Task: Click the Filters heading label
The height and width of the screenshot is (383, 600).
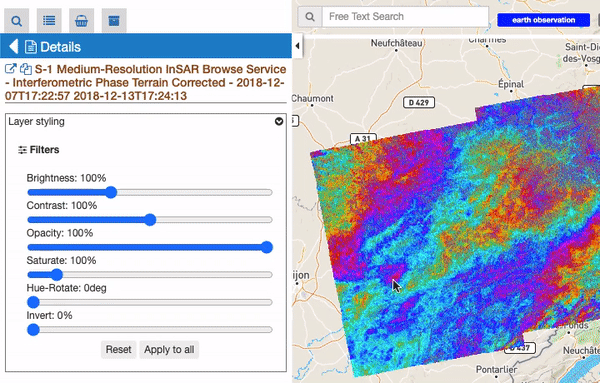Action: [44, 150]
